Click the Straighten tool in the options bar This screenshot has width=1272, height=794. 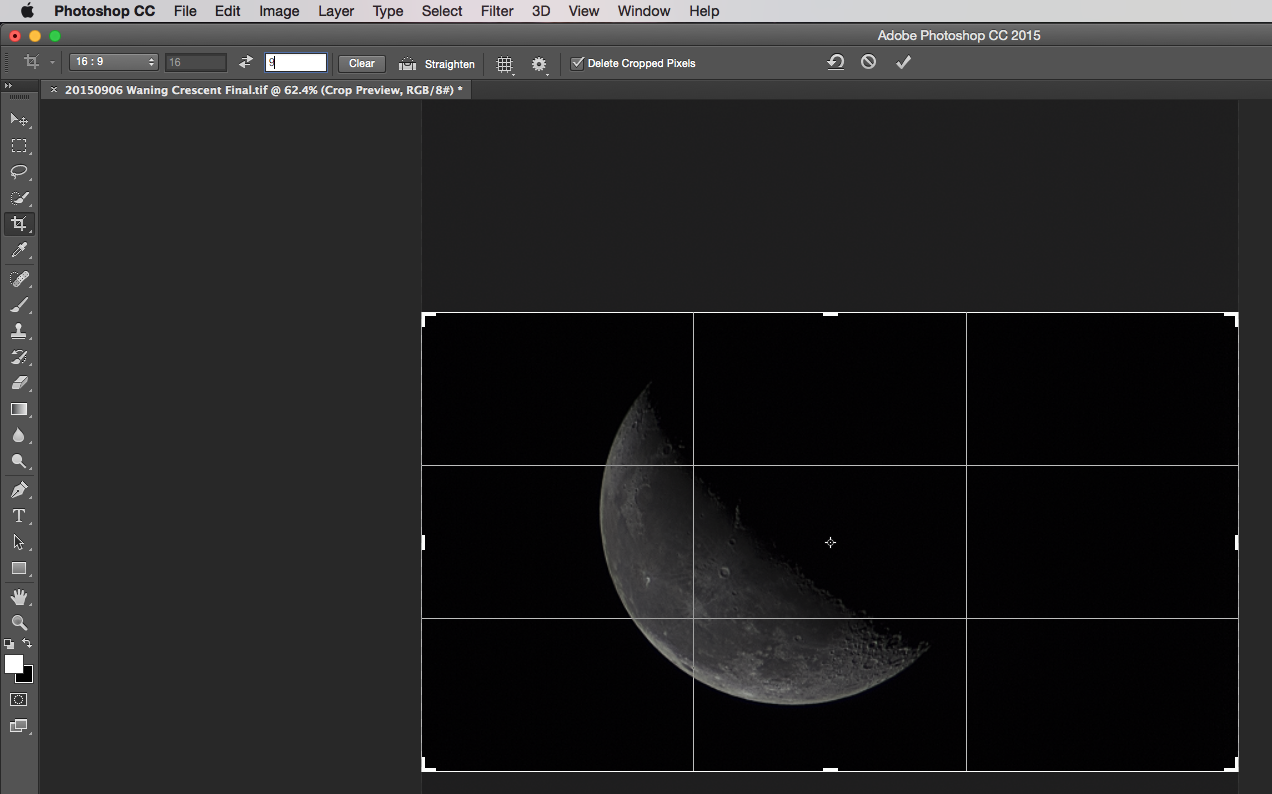pos(437,63)
